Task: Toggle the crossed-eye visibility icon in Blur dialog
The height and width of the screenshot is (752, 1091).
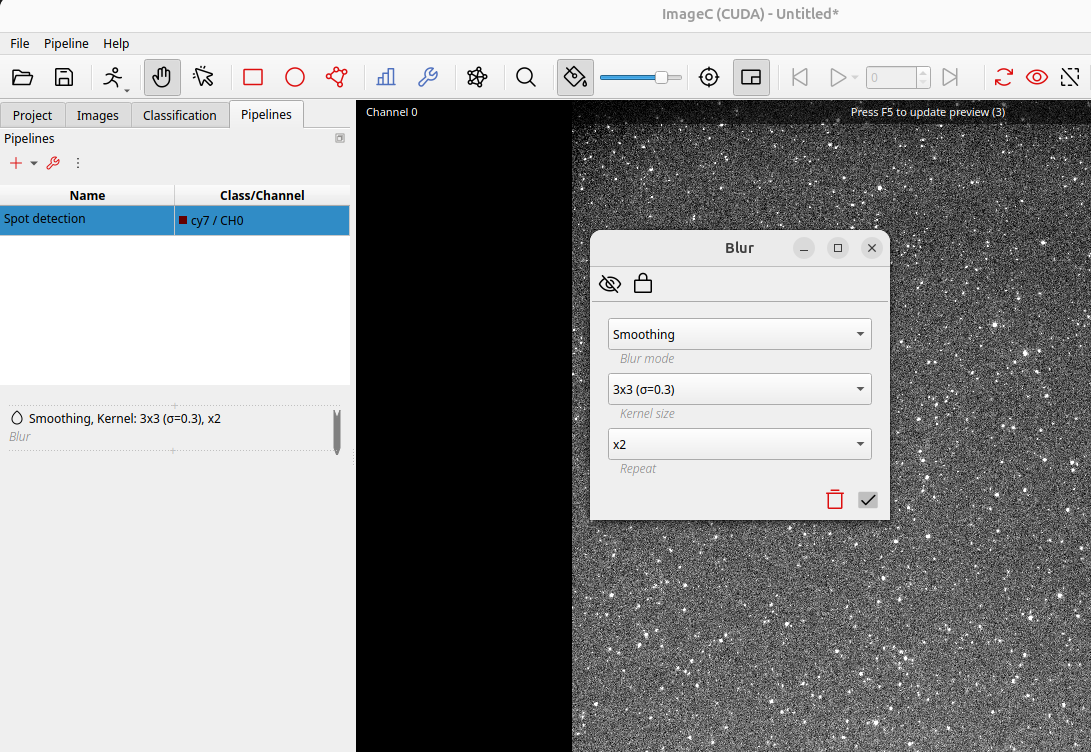Action: point(609,284)
